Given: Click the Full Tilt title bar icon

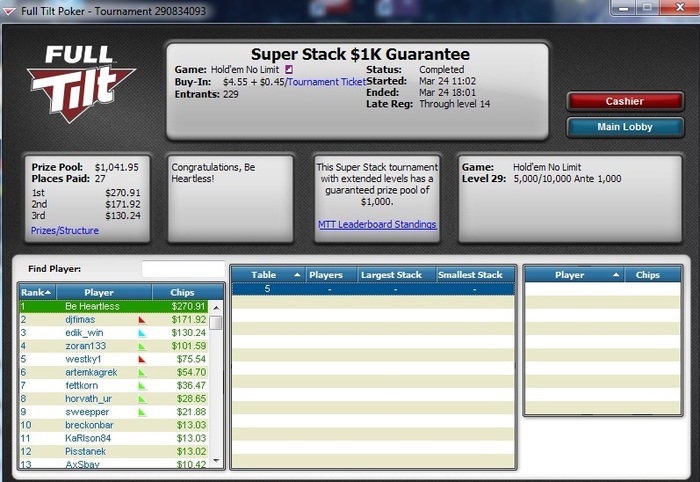Looking at the screenshot, I should click(10, 11).
